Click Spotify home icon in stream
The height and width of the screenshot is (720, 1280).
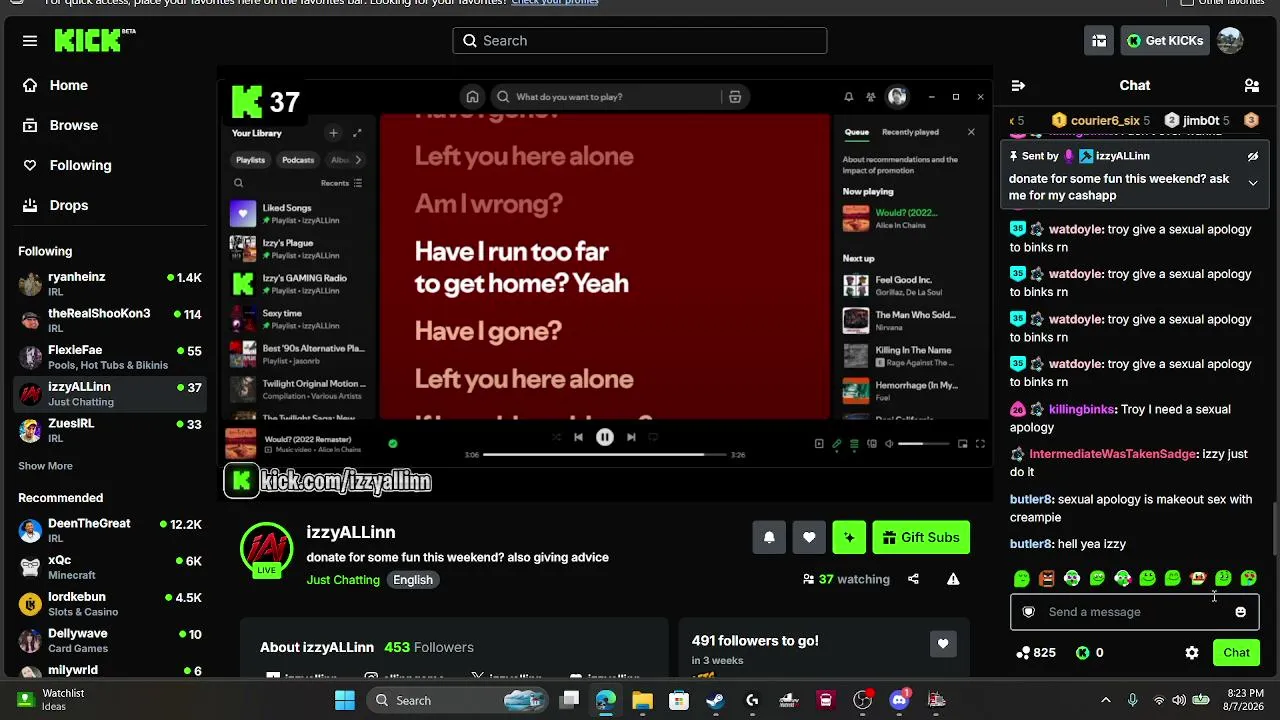pos(473,97)
